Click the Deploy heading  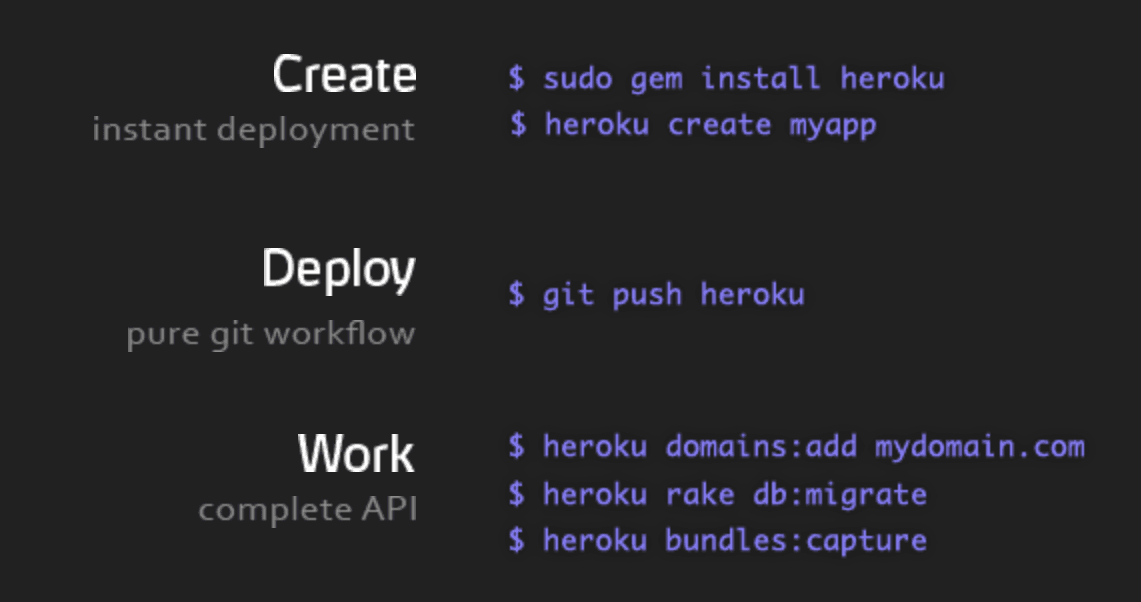(340, 268)
